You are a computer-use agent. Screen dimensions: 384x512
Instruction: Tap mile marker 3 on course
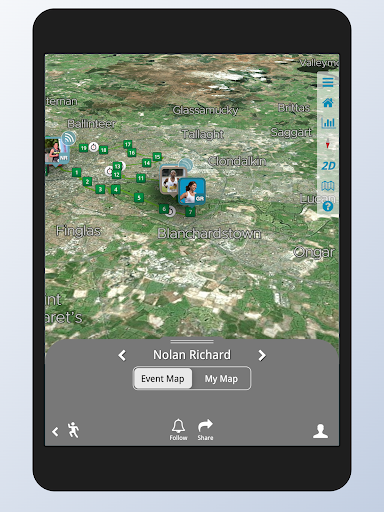(x=100, y=189)
